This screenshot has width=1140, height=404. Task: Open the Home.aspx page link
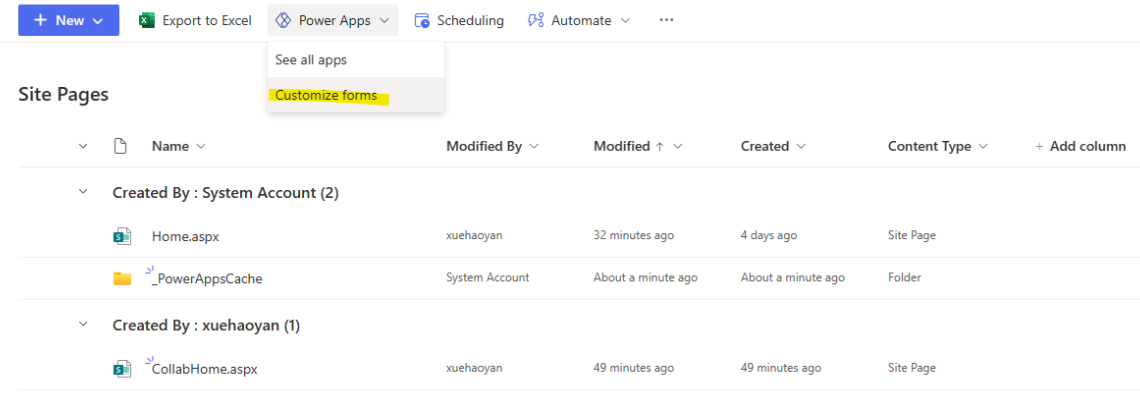pyautogui.click(x=185, y=236)
